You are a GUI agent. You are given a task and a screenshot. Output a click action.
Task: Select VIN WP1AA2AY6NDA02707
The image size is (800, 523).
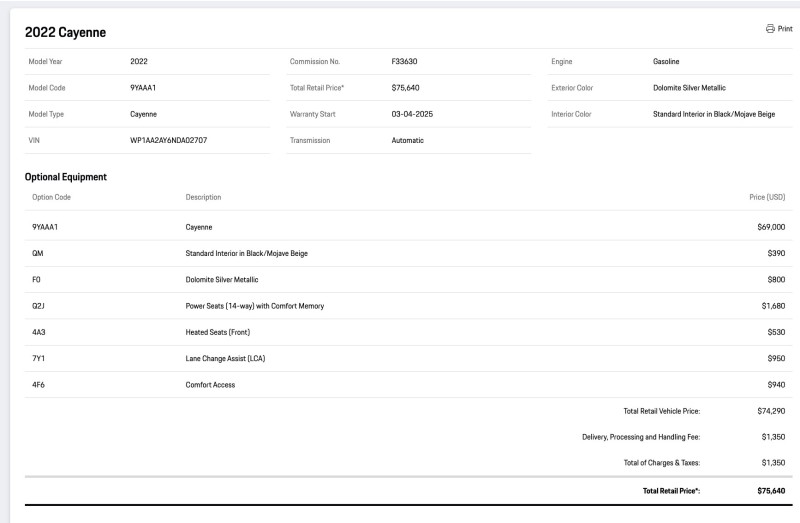pos(168,140)
